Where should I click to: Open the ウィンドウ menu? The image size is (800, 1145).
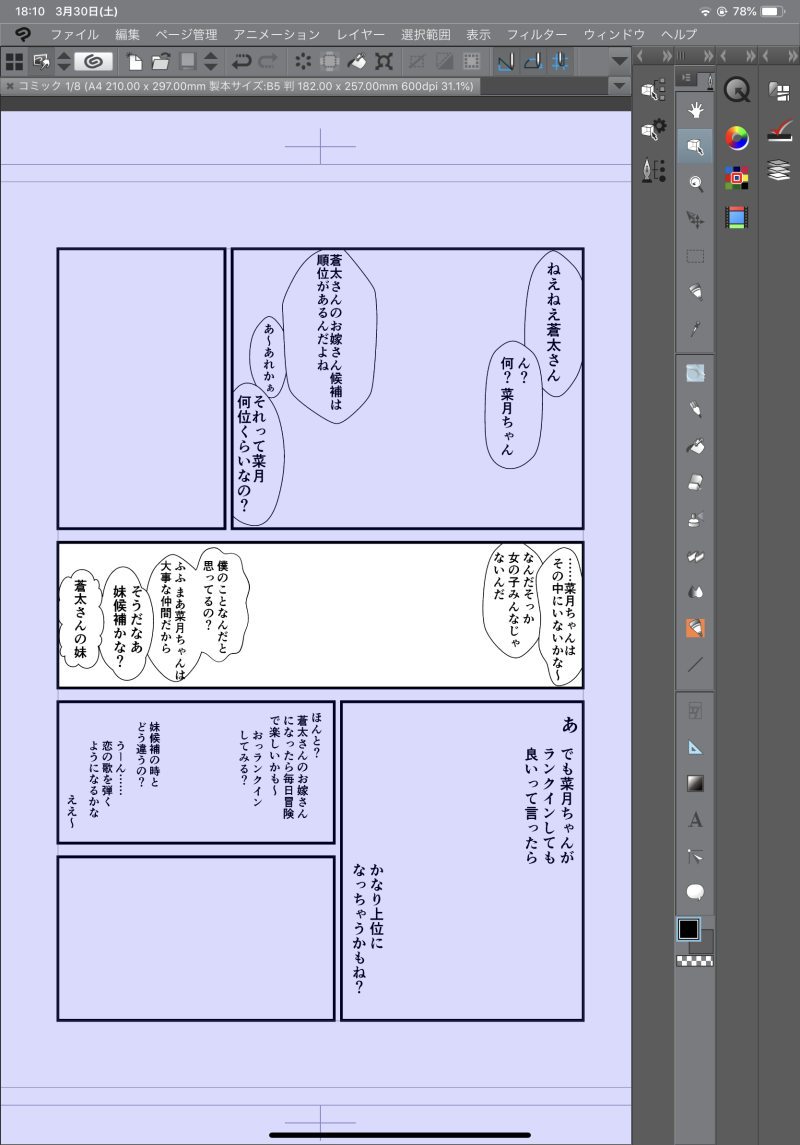pos(614,34)
